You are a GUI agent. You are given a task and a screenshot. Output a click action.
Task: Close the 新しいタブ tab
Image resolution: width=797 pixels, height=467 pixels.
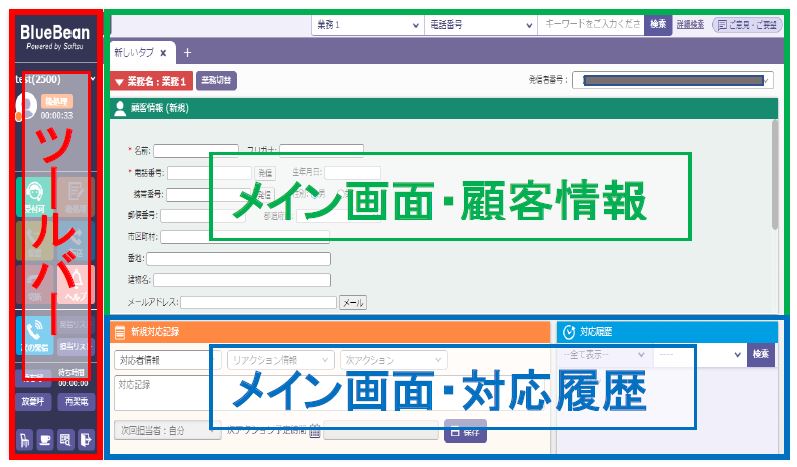(x=163, y=52)
